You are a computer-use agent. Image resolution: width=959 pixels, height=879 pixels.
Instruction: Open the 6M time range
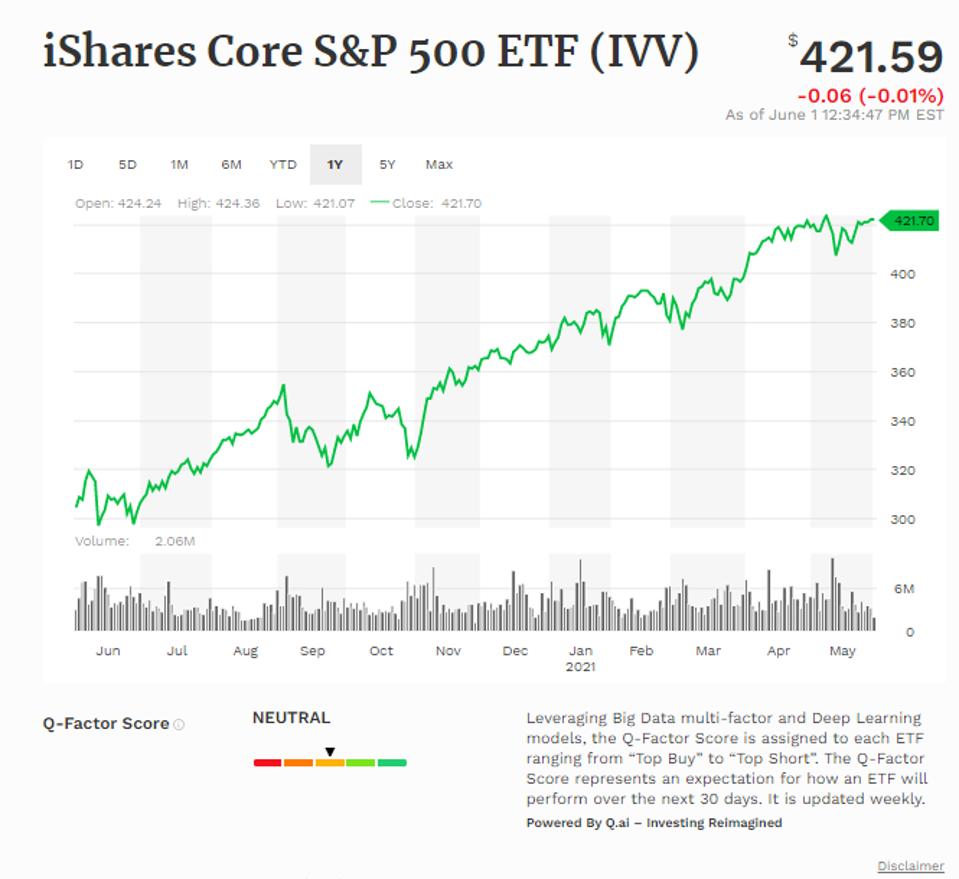tap(231, 164)
